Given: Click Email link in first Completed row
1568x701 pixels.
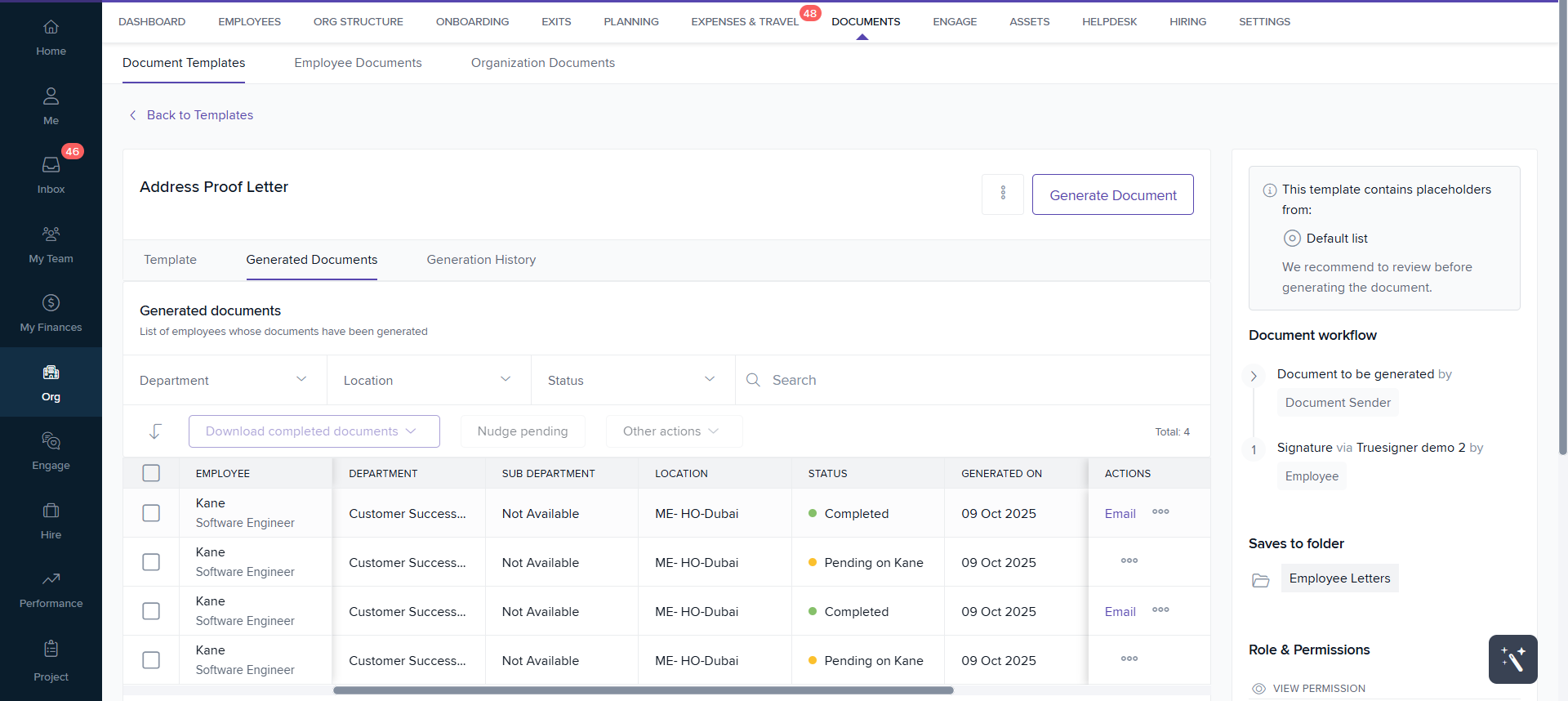Looking at the screenshot, I should [x=1120, y=514].
